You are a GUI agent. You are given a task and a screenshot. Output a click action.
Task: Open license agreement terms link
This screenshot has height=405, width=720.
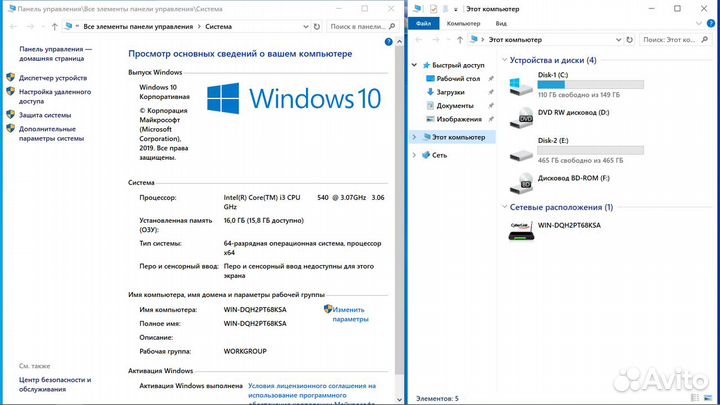click(x=312, y=394)
